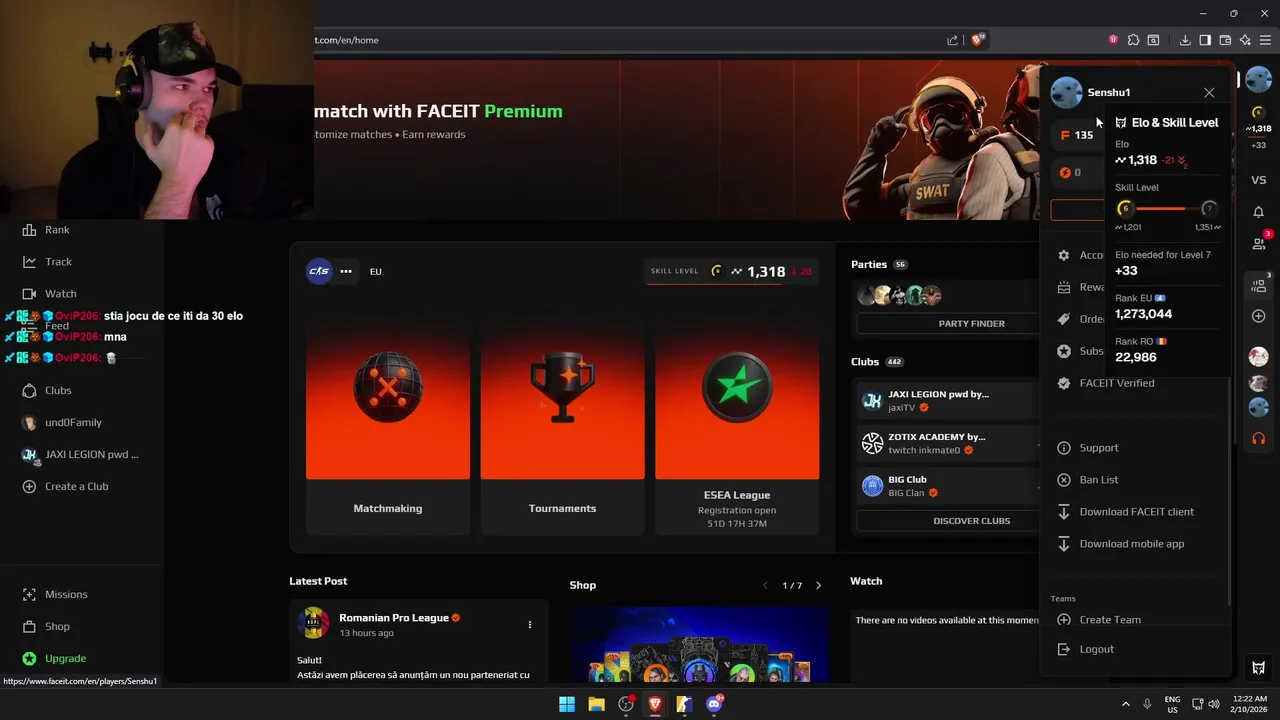1280x720 pixels.
Task: Open Romanian Pro League post options menu
Action: tap(530, 625)
